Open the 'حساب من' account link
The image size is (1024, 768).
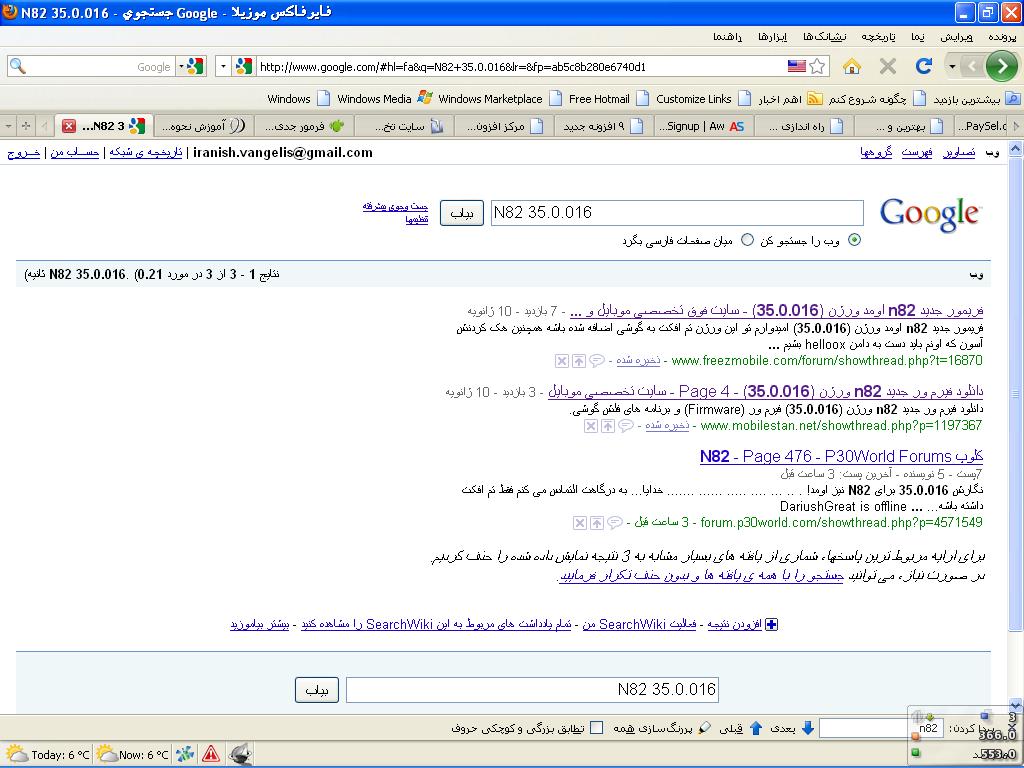tap(74, 153)
